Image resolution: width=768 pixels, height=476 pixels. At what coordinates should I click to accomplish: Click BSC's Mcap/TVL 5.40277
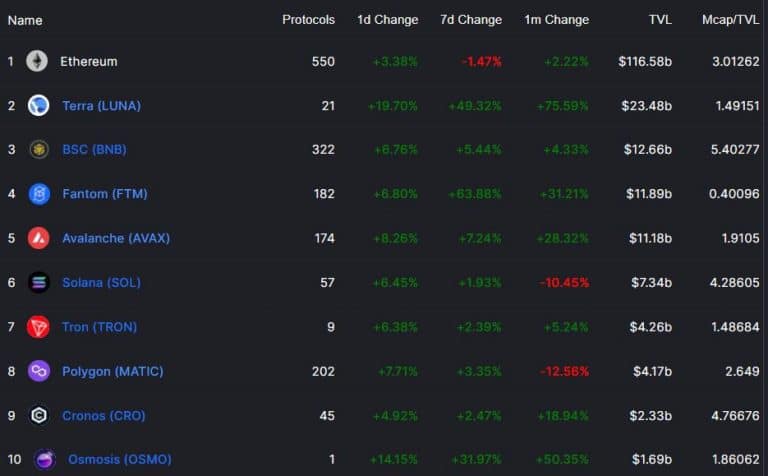point(735,149)
